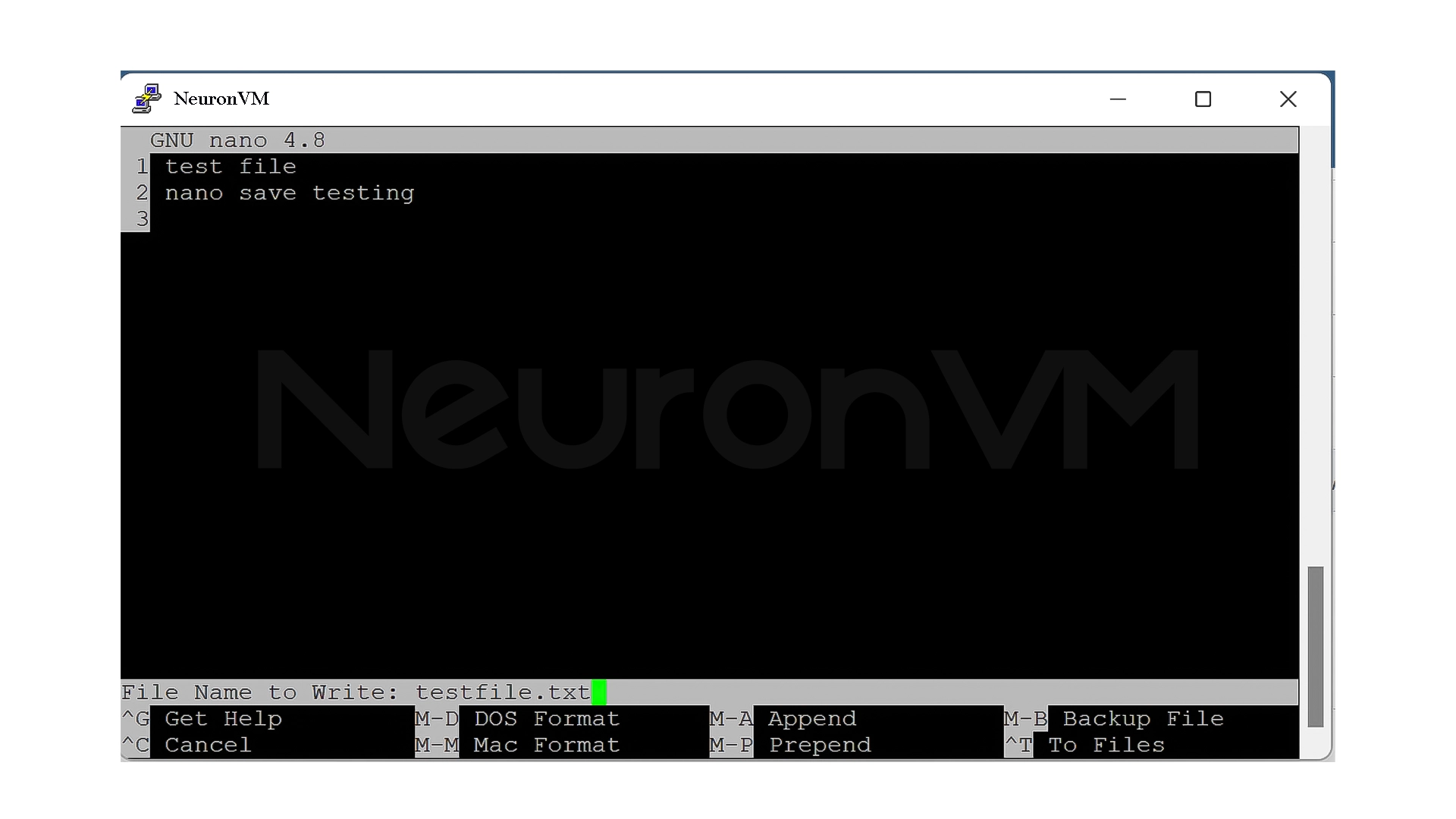Click the testfile.txt filename input field
Image resolution: width=1456 pixels, height=819 pixels.
click(502, 692)
